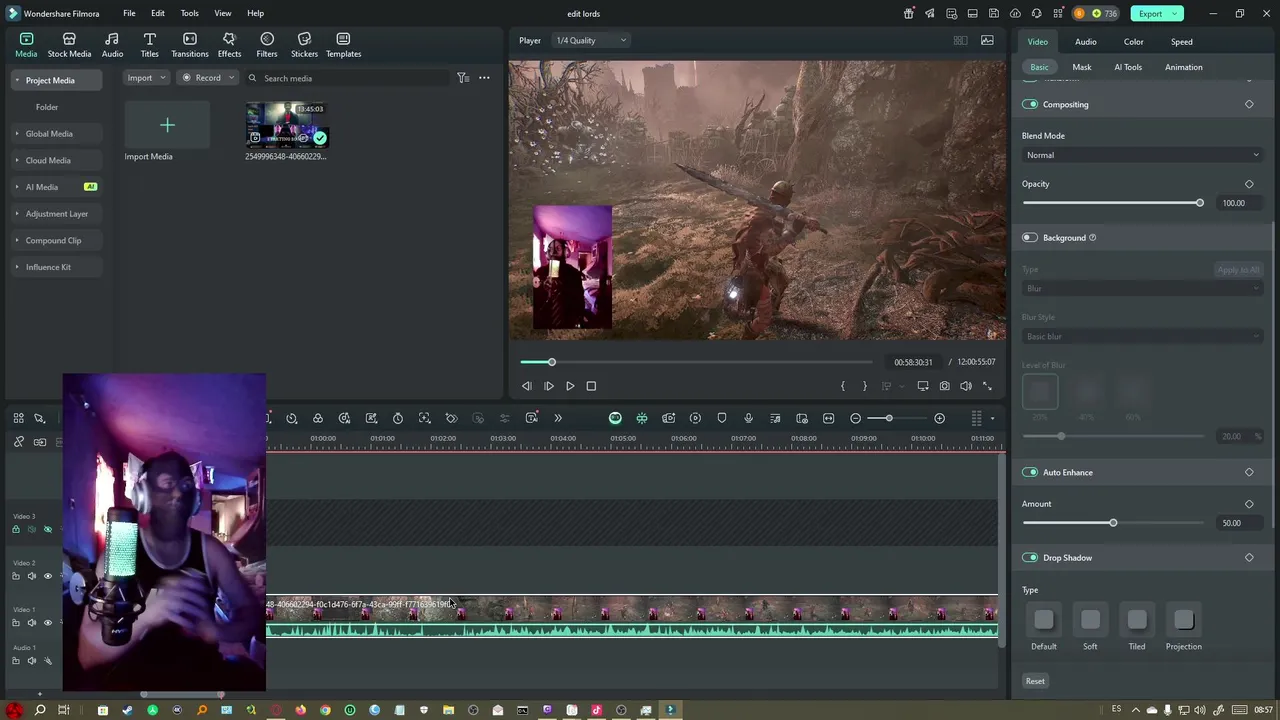
Task: Open the Record dropdown
Action: (x=207, y=78)
